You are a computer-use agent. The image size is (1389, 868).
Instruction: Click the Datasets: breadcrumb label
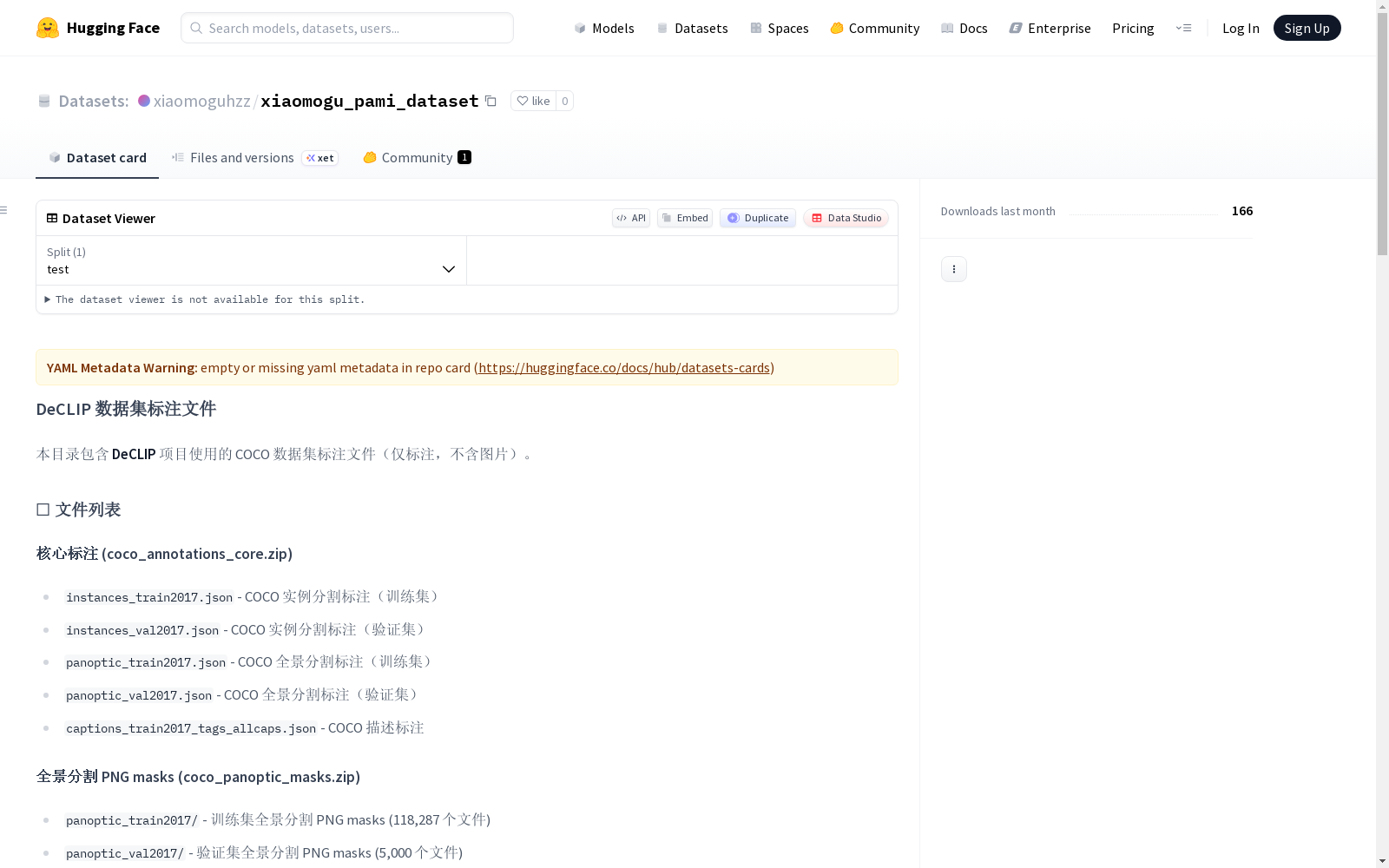(94, 101)
